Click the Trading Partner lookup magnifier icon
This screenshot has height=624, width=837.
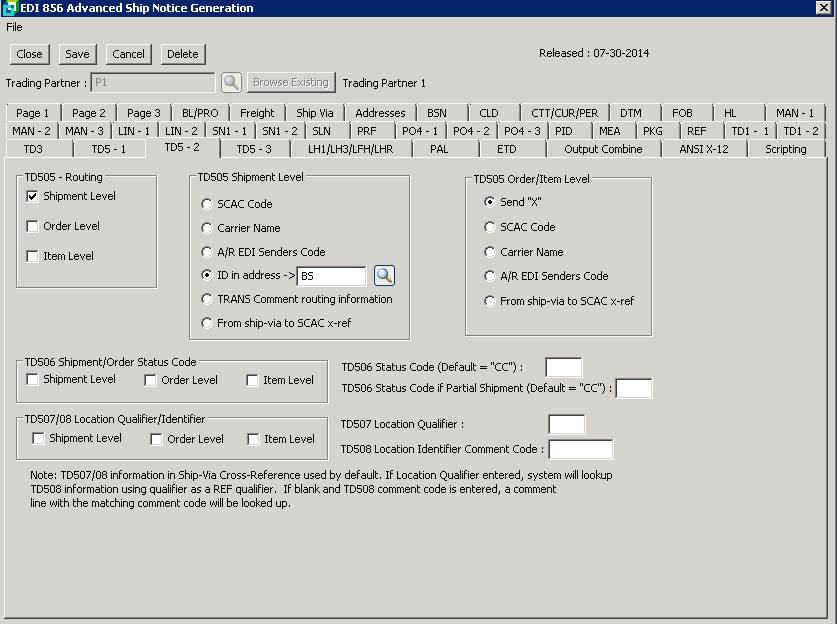[231, 83]
